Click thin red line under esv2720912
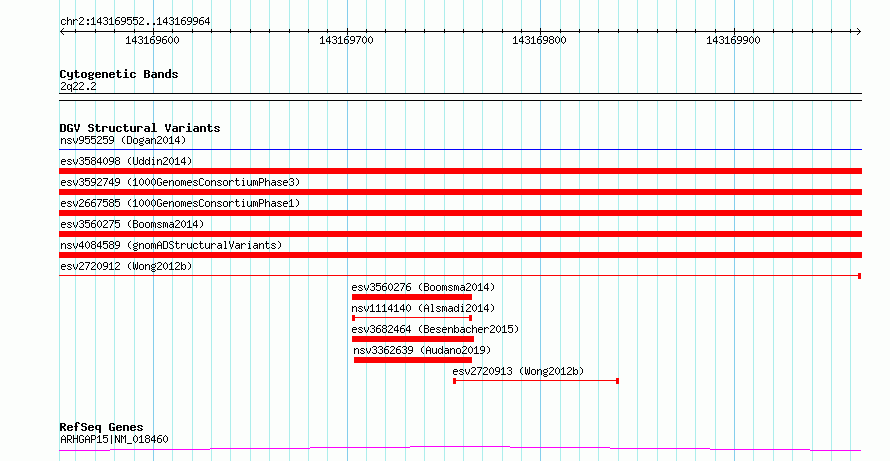Screen dimensions: 890x461 [x=460, y=276]
